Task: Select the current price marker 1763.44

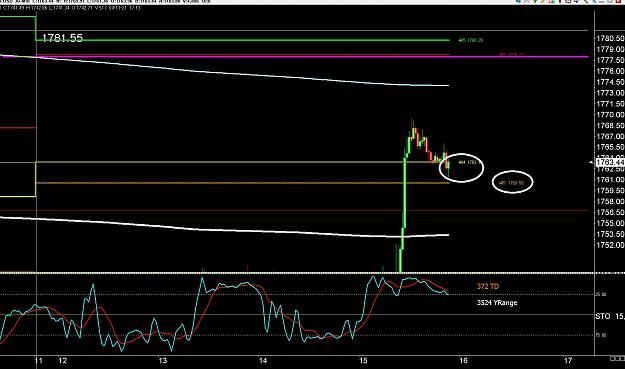Action: click(x=610, y=162)
